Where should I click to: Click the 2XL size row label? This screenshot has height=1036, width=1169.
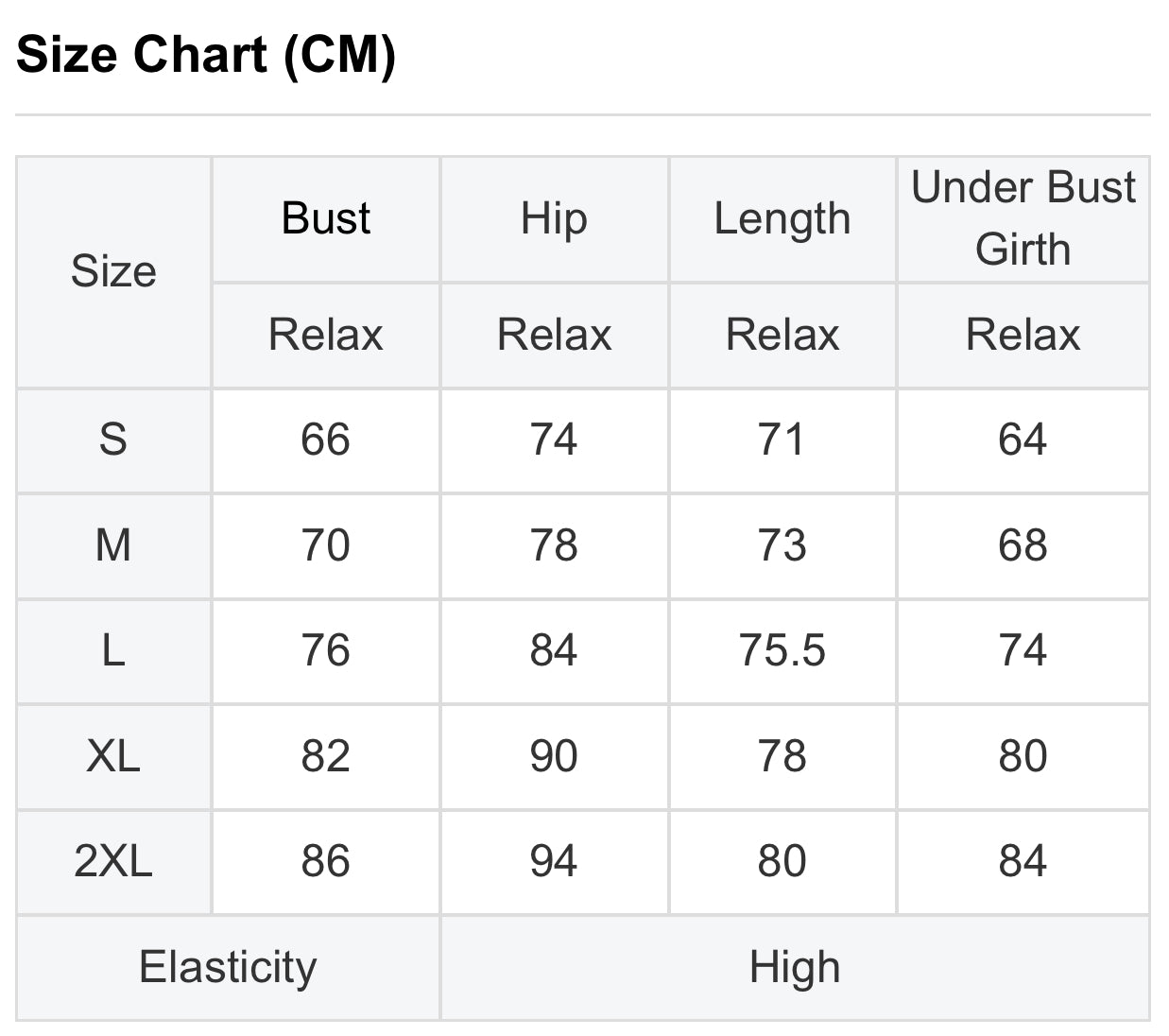pos(113,861)
